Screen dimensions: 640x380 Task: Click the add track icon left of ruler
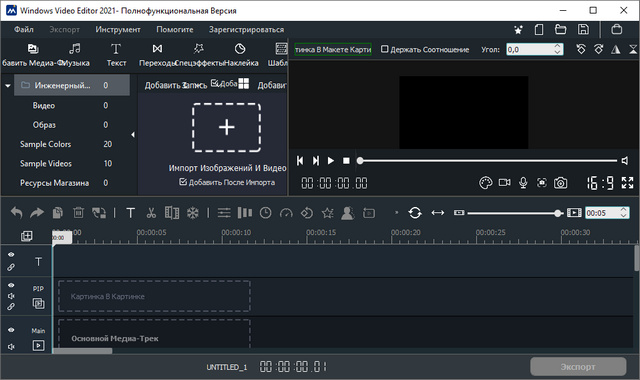click(x=27, y=236)
